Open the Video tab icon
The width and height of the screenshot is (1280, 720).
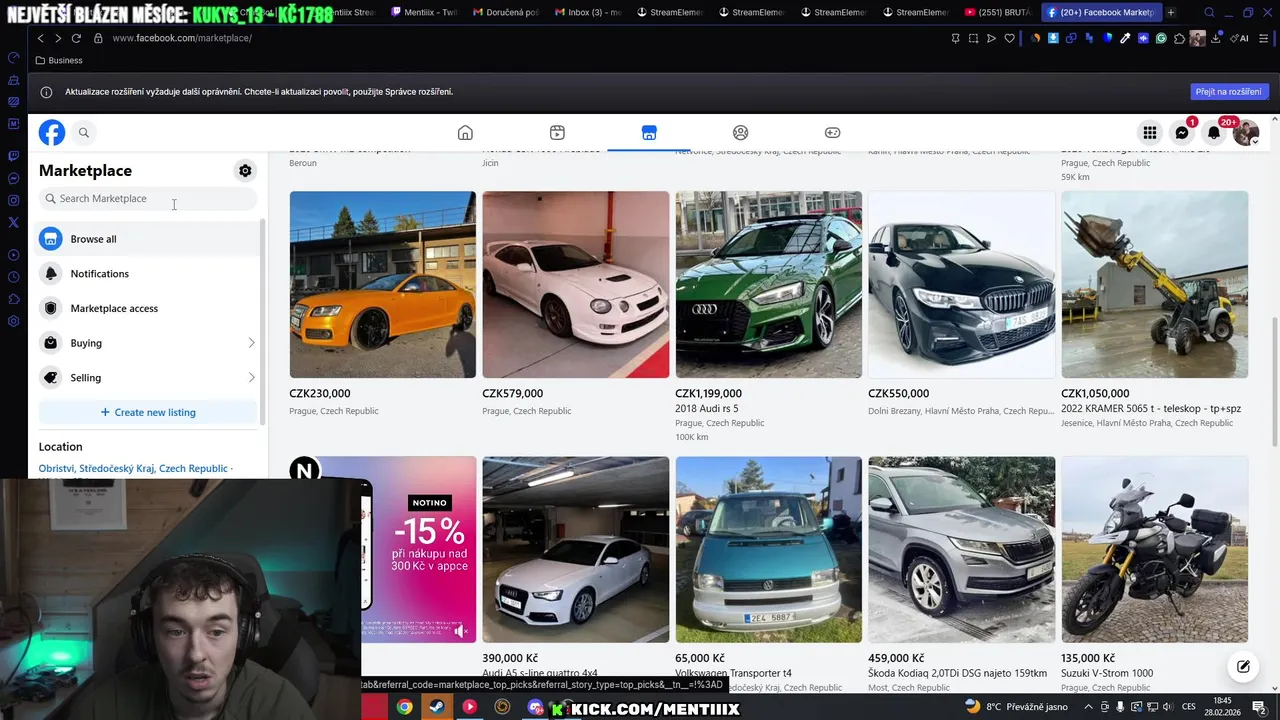click(x=557, y=132)
